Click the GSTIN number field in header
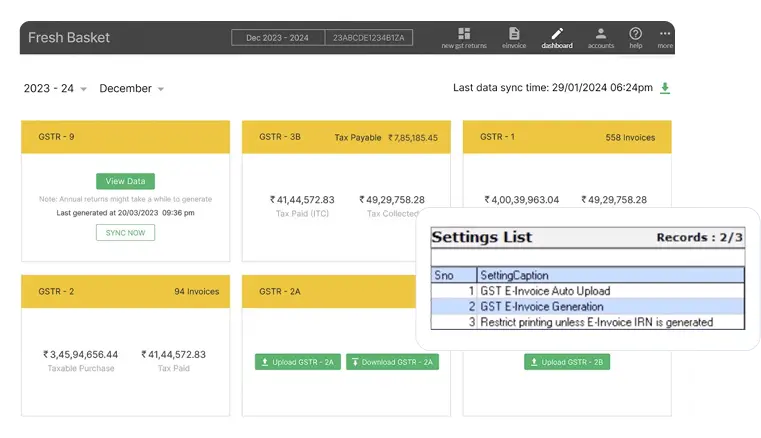 pos(369,38)
